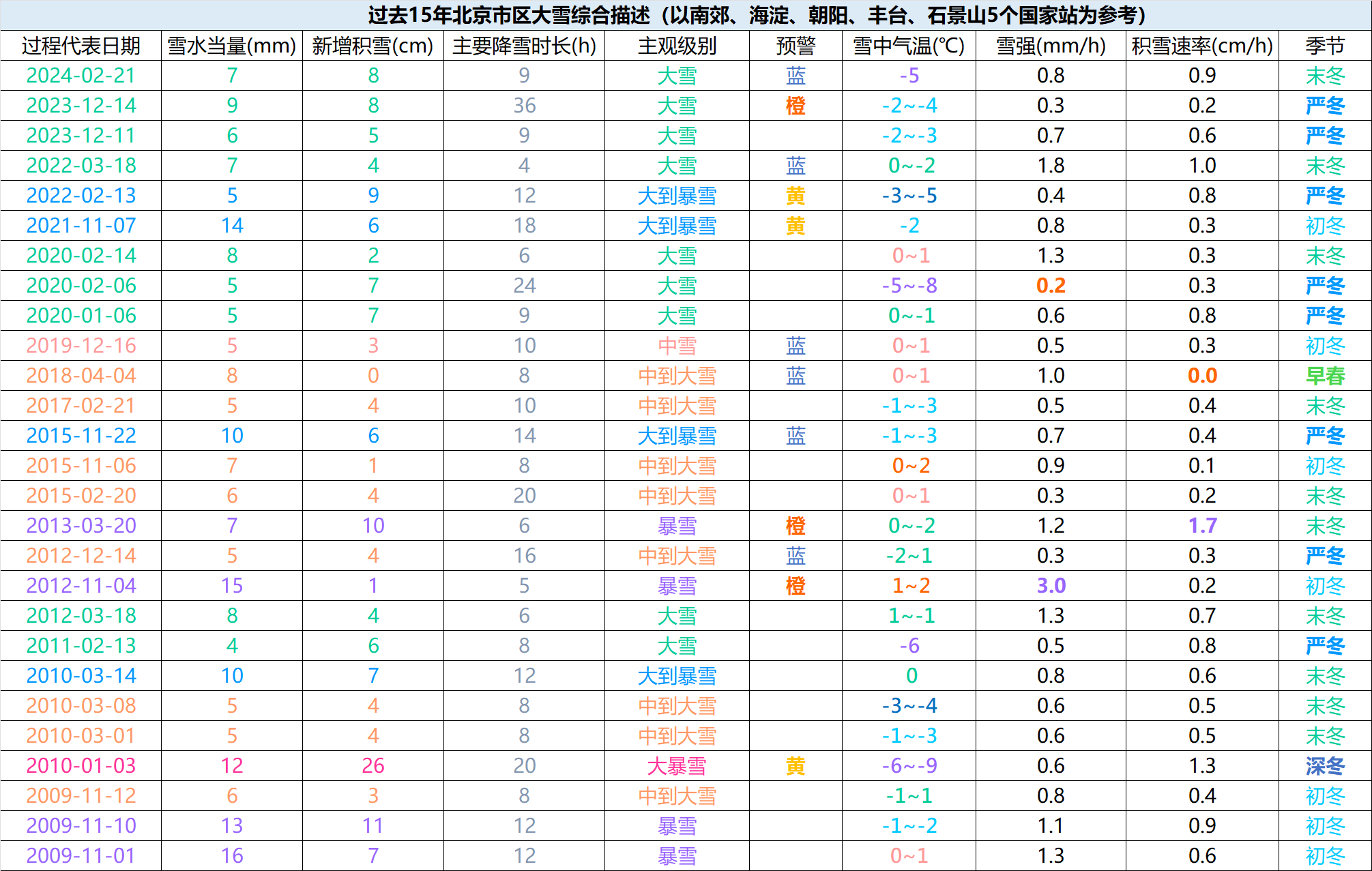
Task: Click the date cell 2019-12-16
Action: pos(81,346)
